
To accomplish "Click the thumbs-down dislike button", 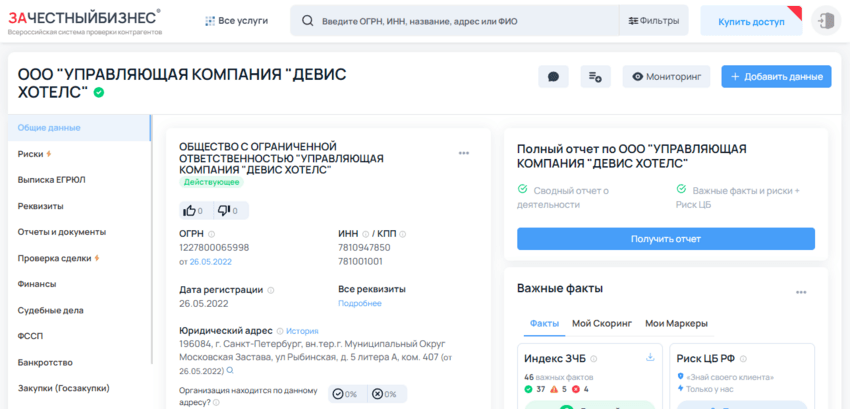I will (231, 210).
